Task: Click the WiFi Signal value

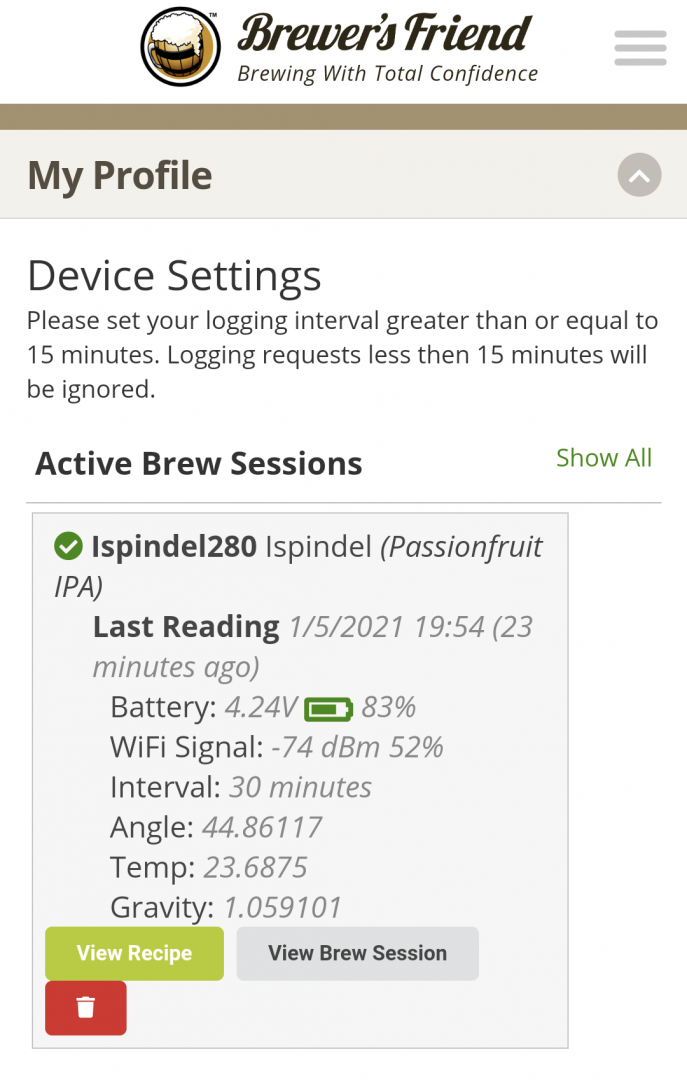Action: pyautogui.click(x=357, y=747)
